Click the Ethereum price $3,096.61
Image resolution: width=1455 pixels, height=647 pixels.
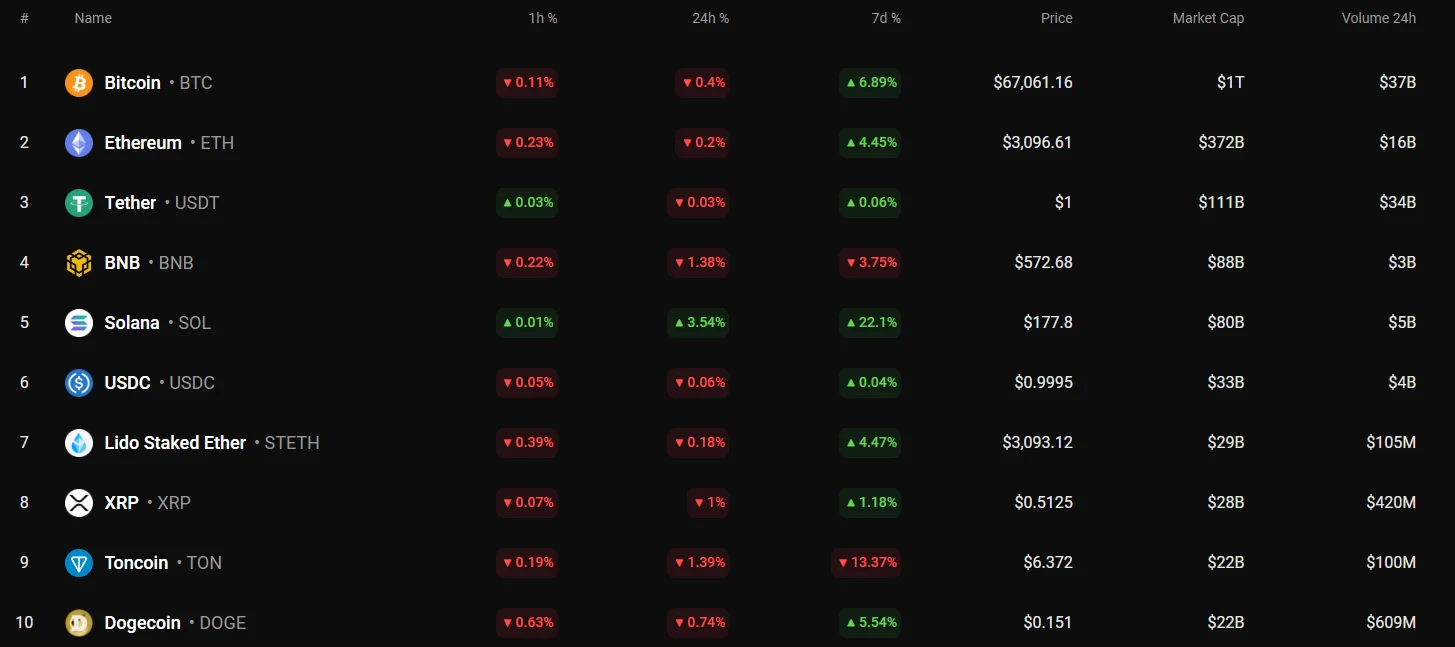(x=1037, y=142)
